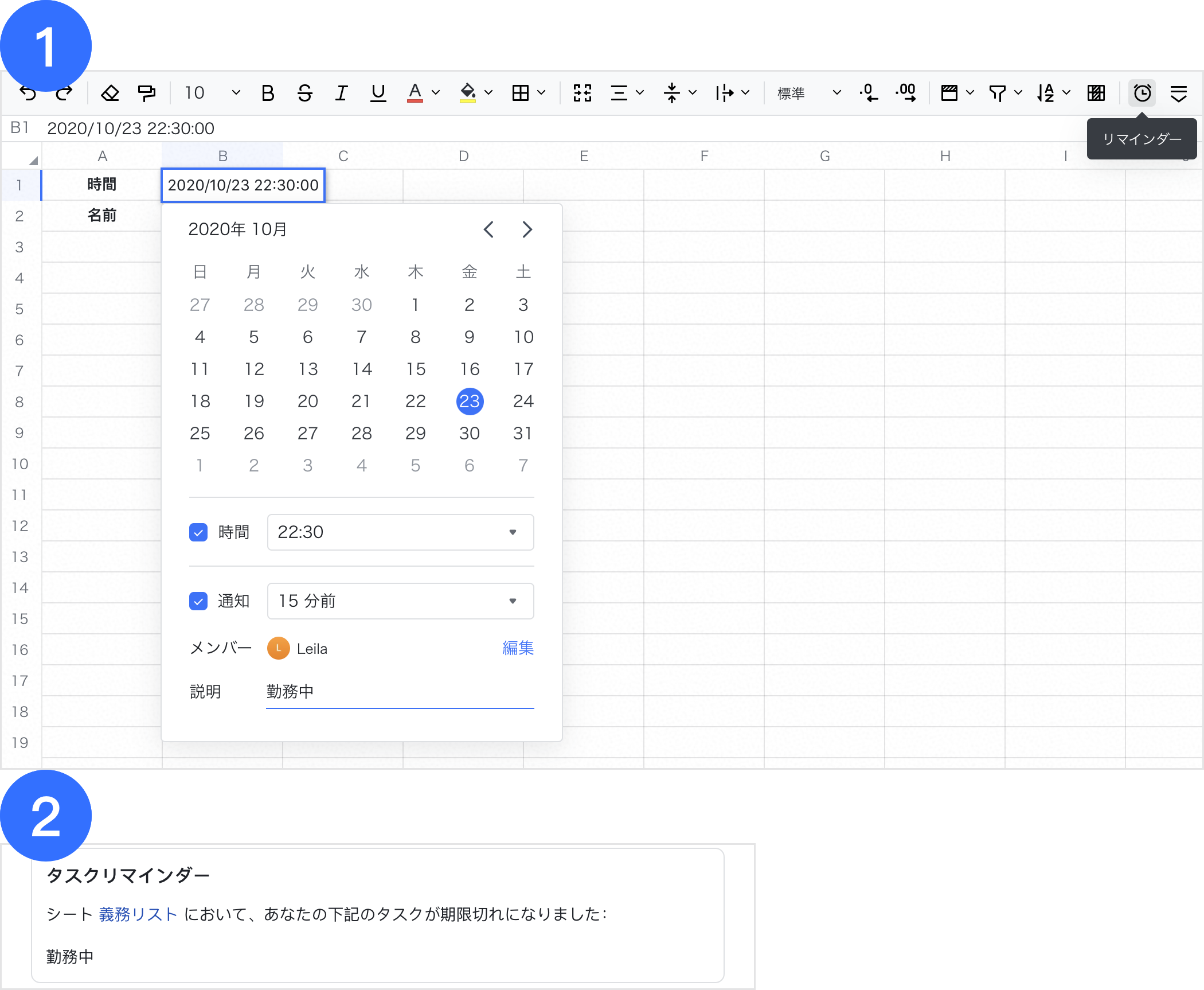Apply strikethrough formatting
Screen dimensions: 1204x990
coord(304,93)
